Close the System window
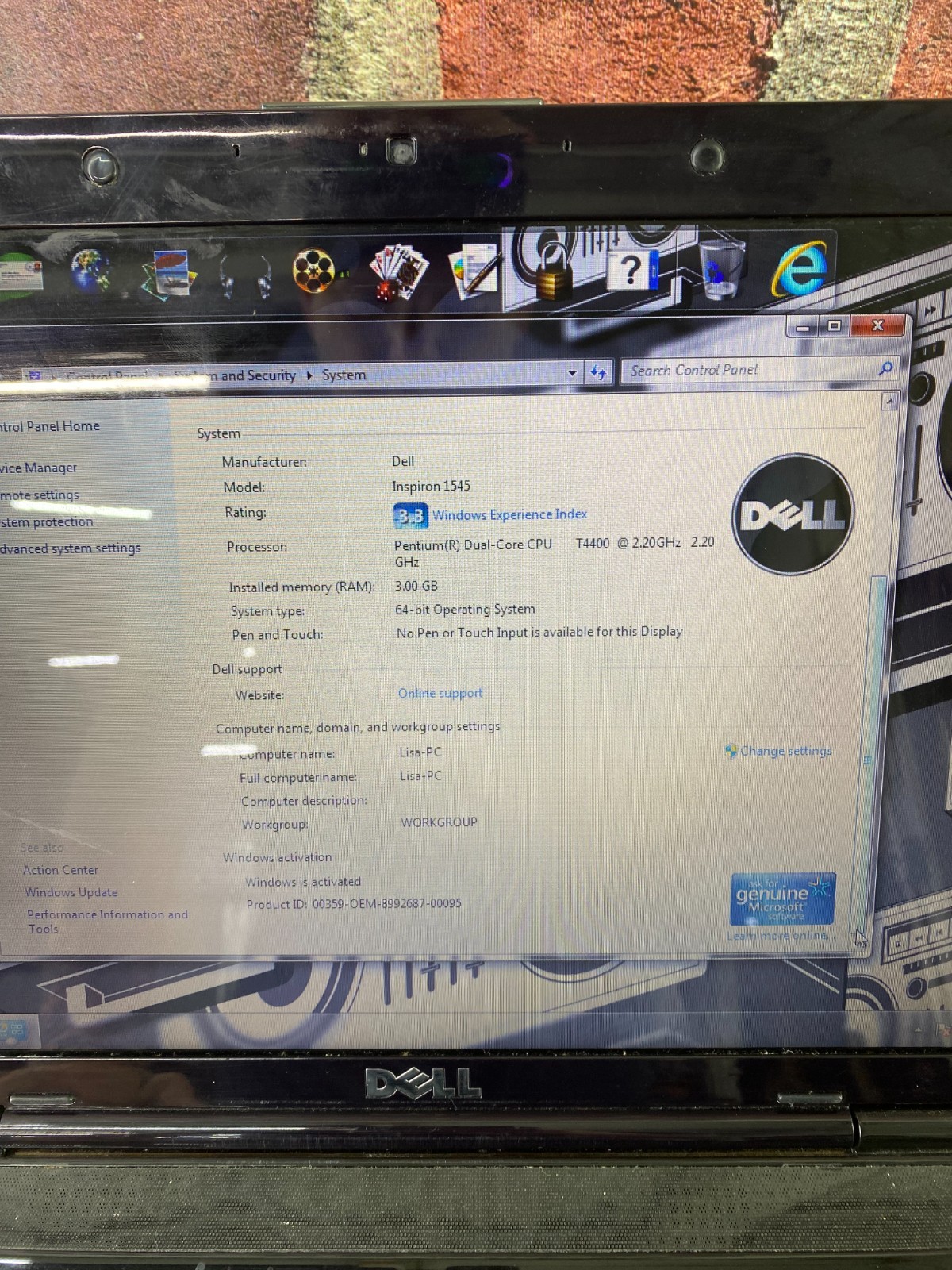Image resolution: width=952 pixels, height=1270 pixels. [877, 325]
